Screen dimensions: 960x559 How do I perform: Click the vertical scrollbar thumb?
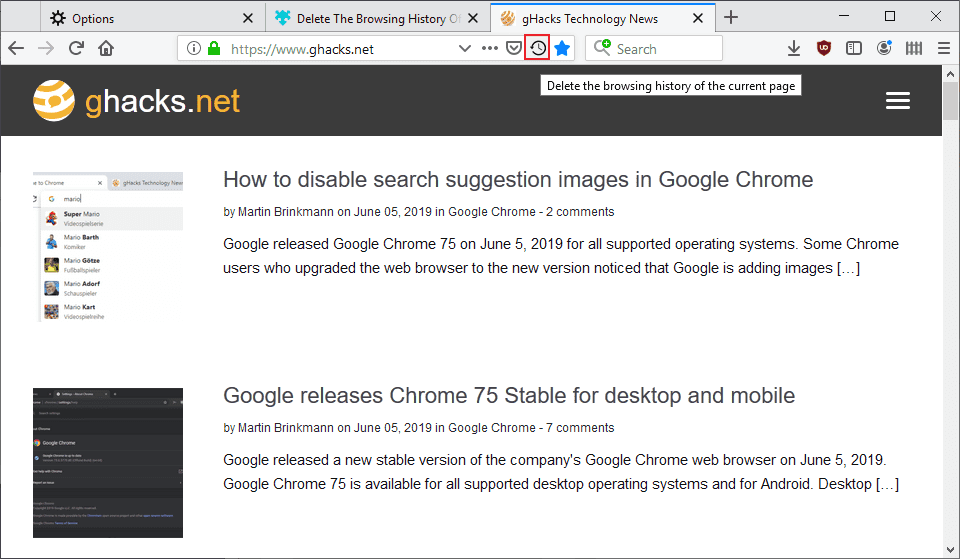pos(950,101)
